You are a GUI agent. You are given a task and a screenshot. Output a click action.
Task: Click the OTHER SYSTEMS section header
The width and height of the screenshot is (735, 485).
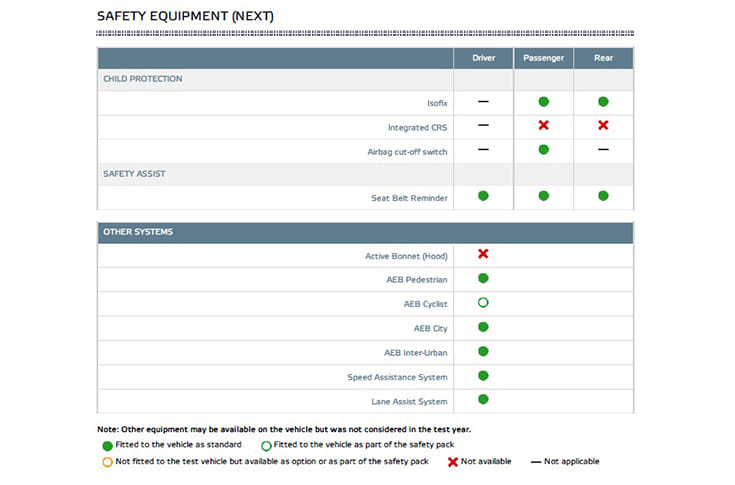point(138,232)
